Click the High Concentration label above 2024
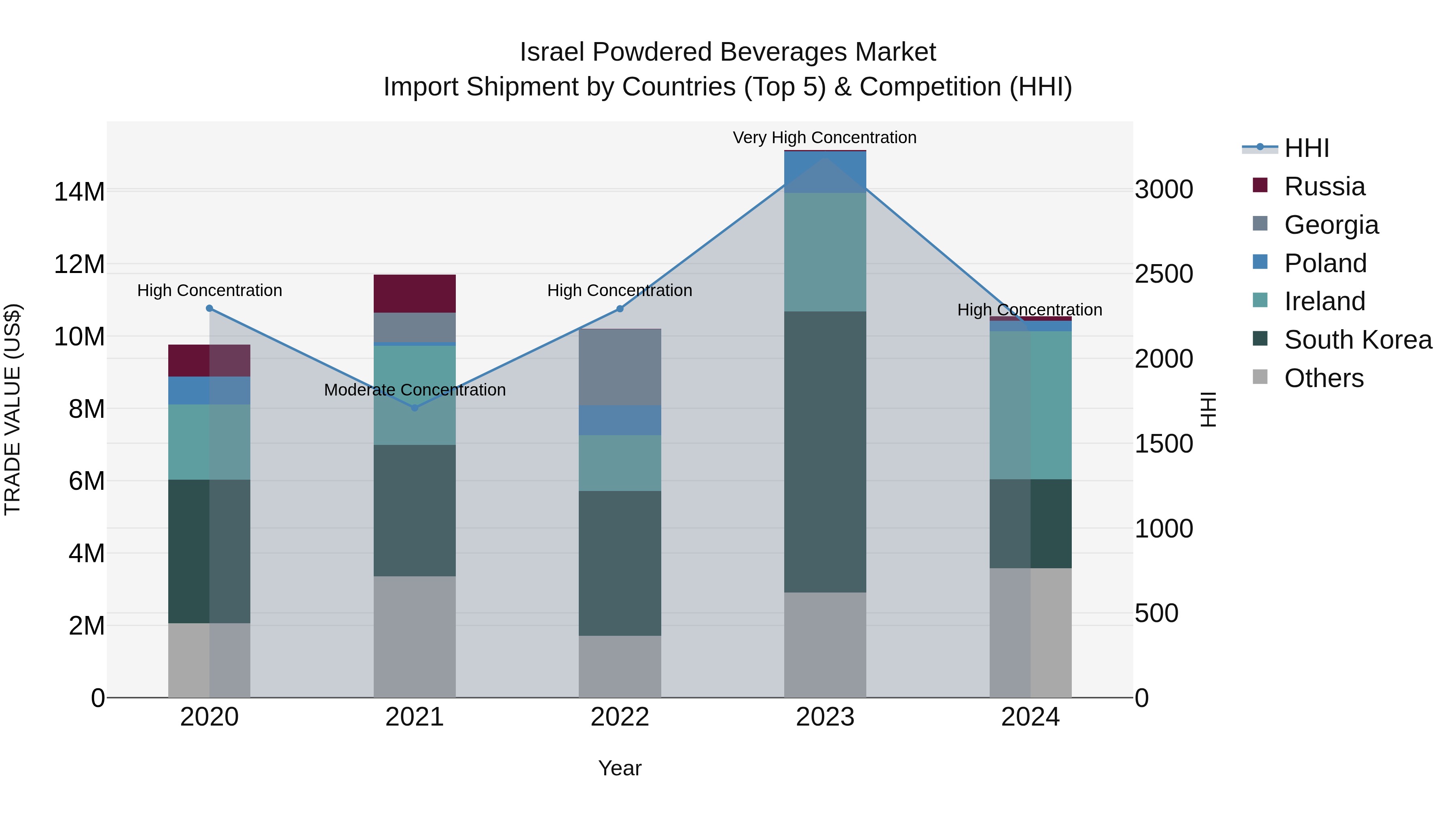The width and height of the screenshot is (1456, 819). point(1030,310)
